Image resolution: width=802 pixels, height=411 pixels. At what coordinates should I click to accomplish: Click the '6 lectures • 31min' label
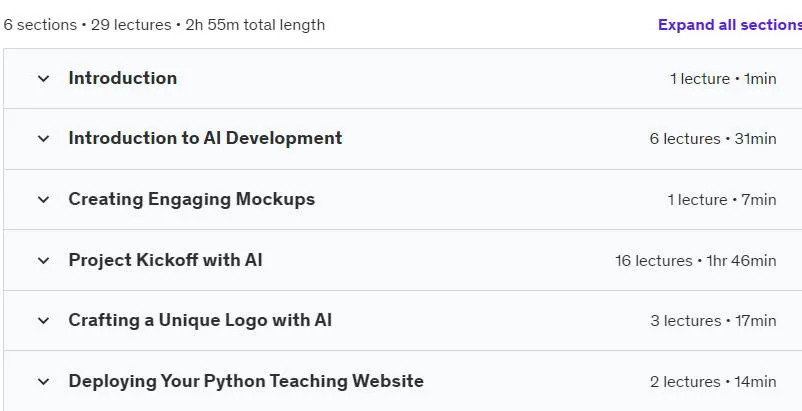pos(713,139)
